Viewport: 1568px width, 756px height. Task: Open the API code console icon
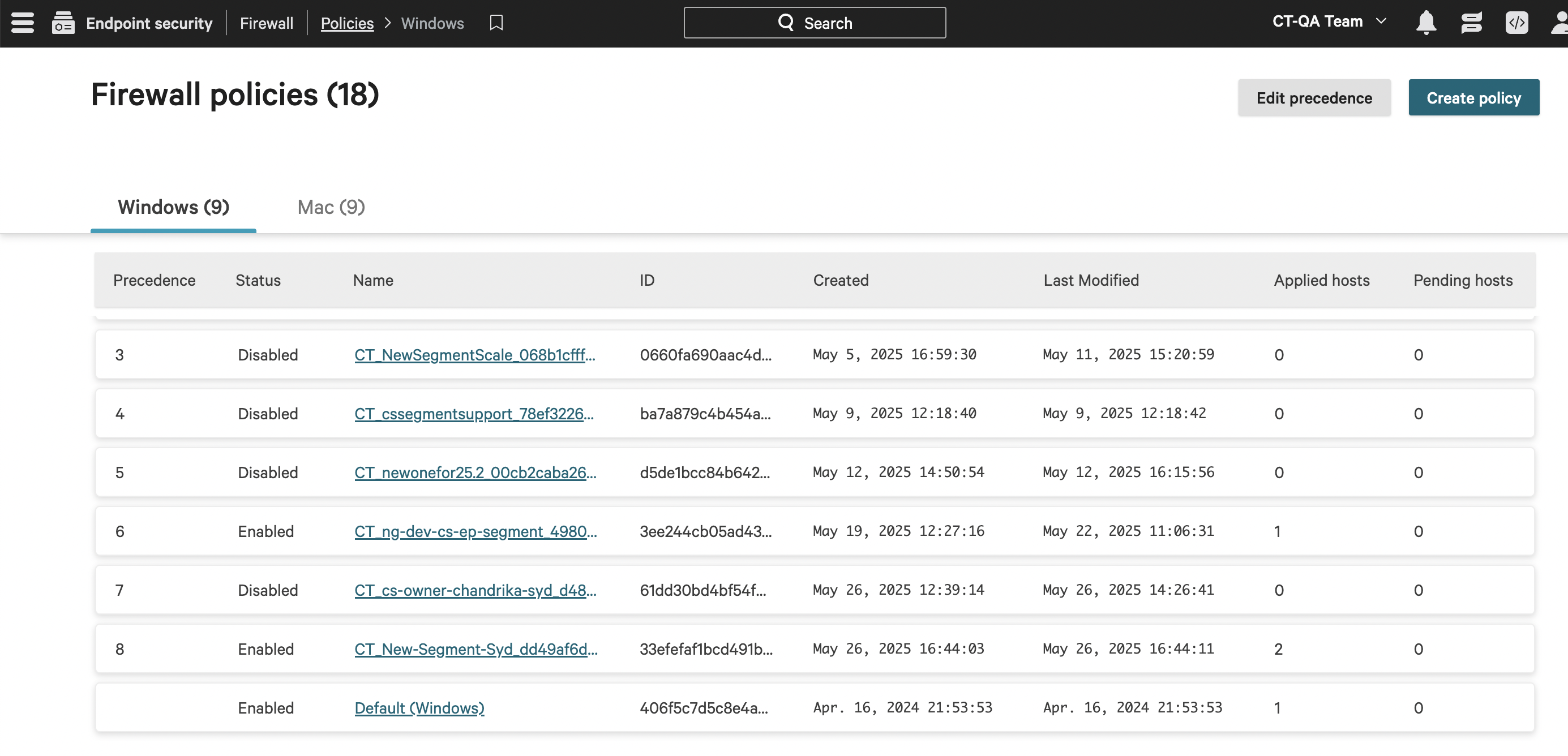tap(1517, 23)
